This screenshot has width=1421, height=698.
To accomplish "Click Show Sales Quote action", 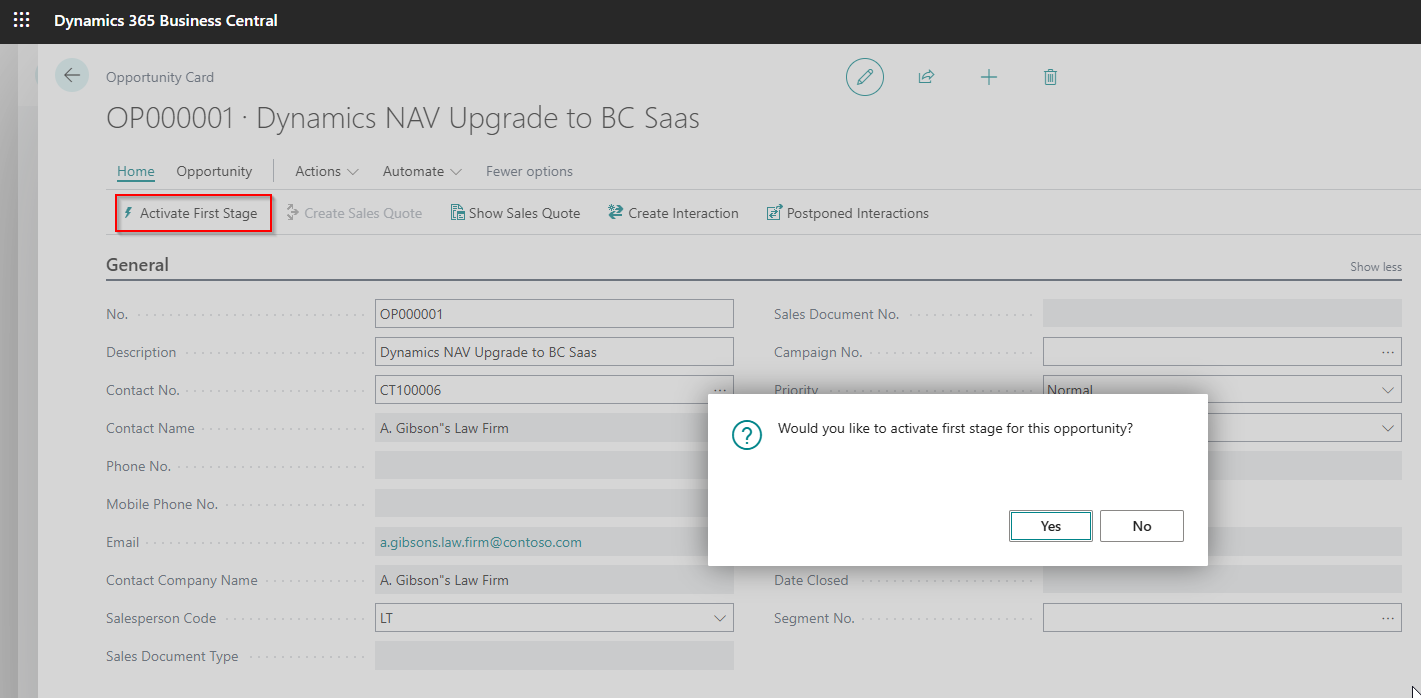I will pyautogui.click(x=515, y=213).
